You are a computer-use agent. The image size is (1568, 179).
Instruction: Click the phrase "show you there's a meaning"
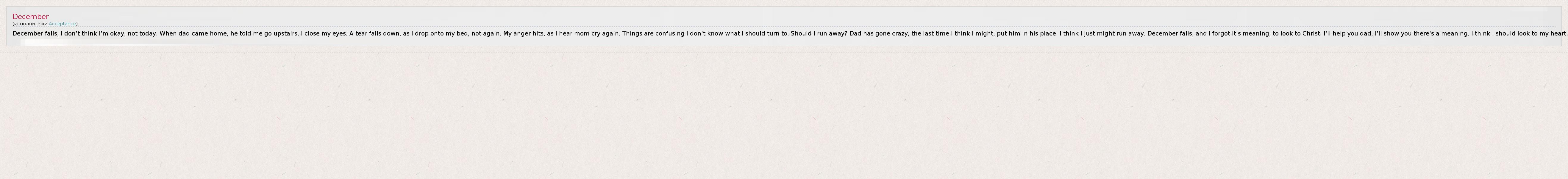pos(1426,34)
